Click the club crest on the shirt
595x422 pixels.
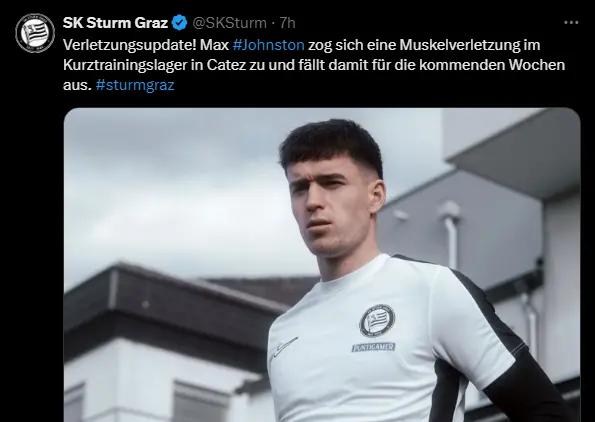coord(377,321)
